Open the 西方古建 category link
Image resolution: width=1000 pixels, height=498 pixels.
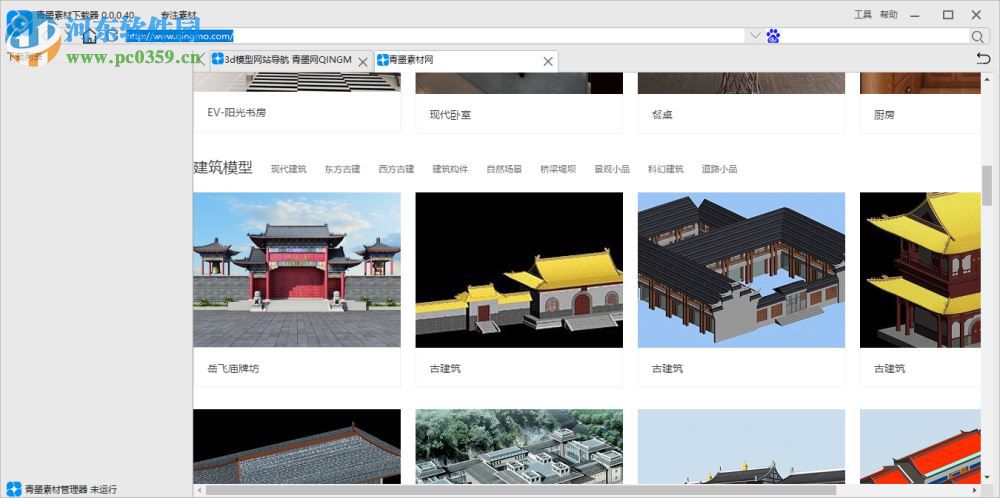click(x=396, y=169)
